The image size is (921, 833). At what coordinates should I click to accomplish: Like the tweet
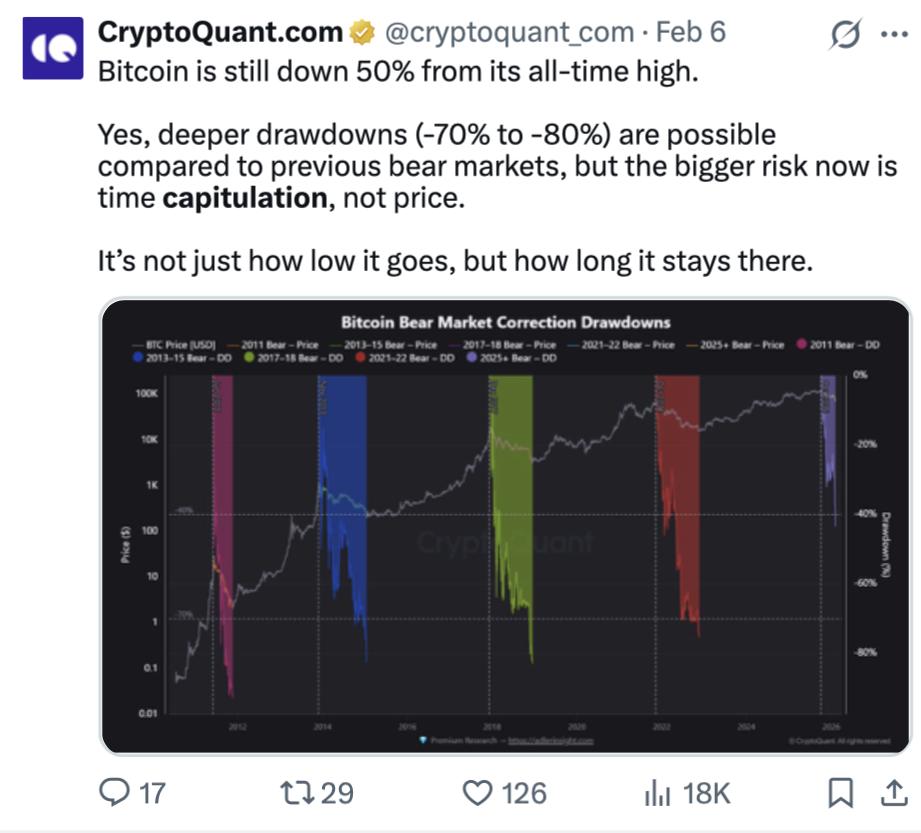click(x=480, y=791)
